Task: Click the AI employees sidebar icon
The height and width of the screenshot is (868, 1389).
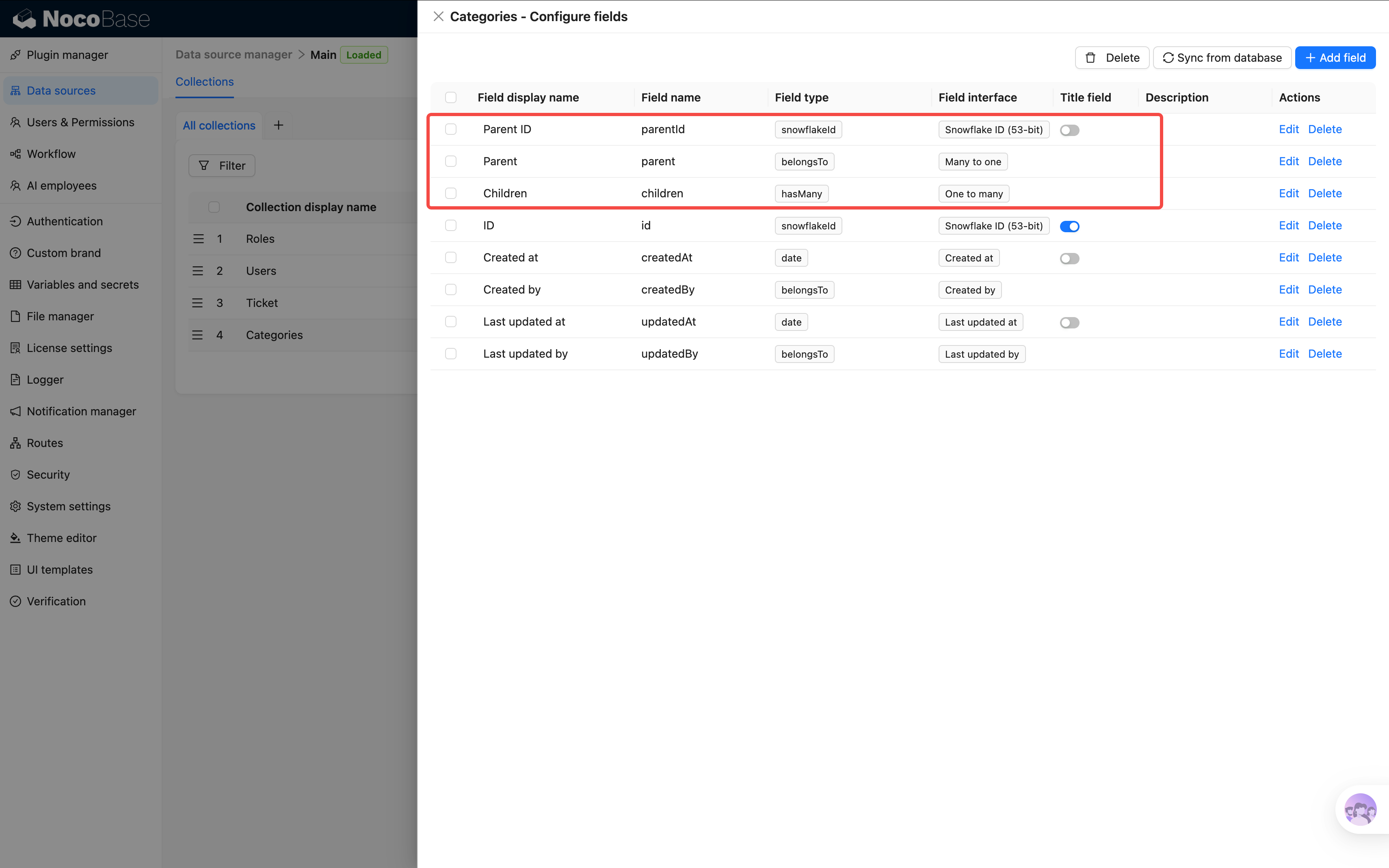Action: (15, 186)
